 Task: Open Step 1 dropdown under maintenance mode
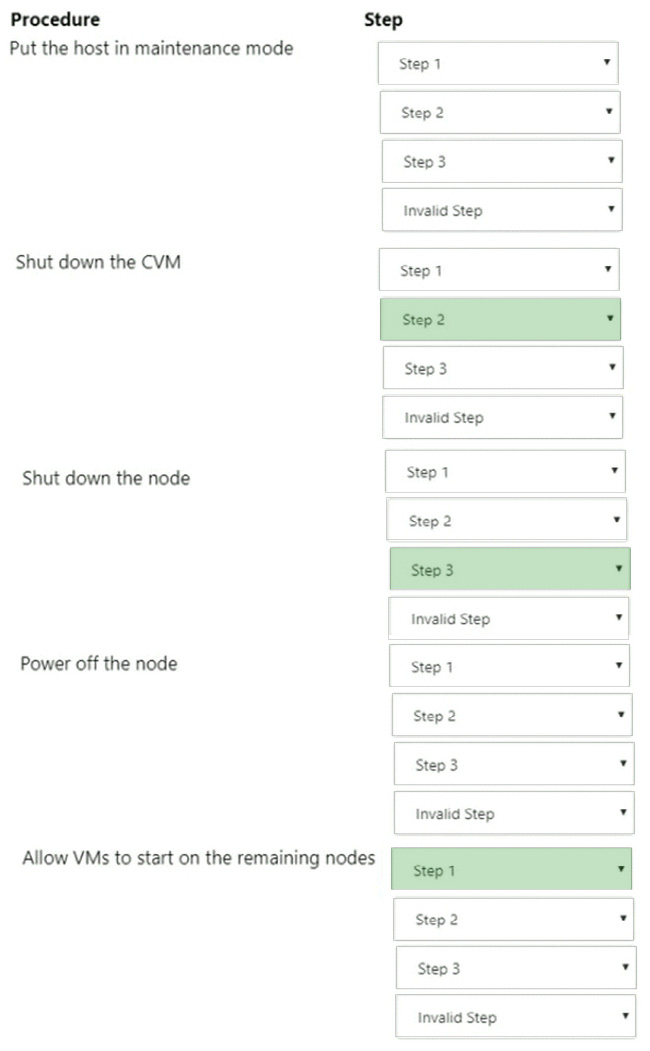click(x=498, y=64)
